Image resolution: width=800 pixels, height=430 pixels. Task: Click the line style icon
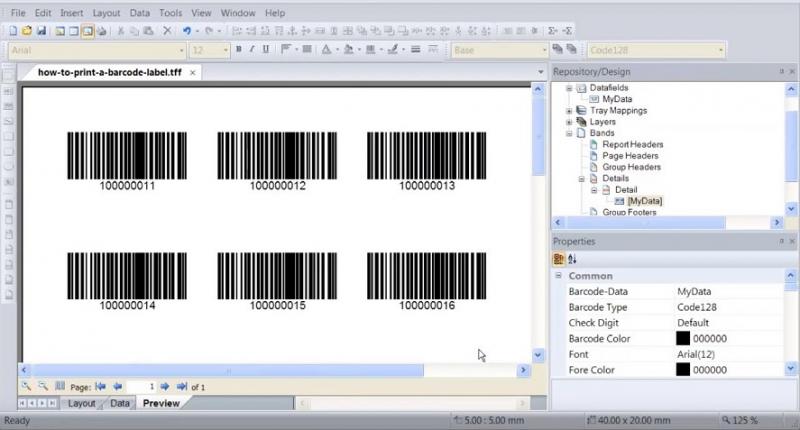click(416, 49)
